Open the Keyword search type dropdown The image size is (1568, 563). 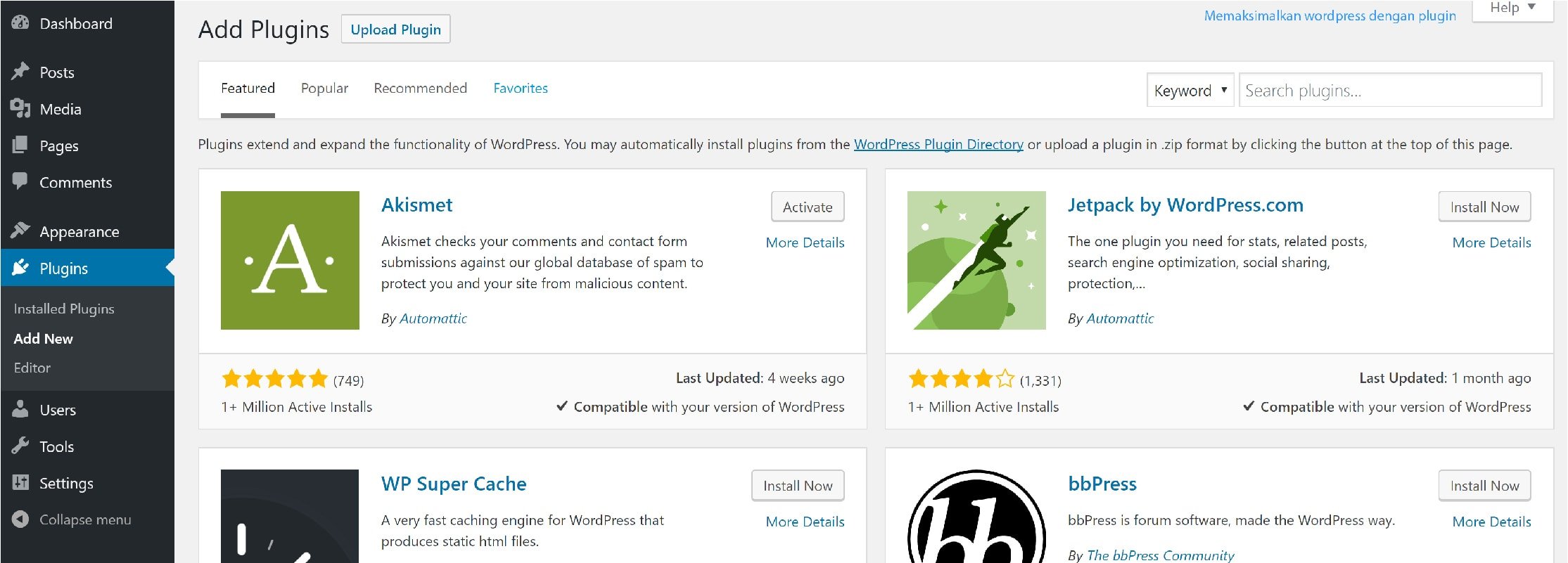pos(1190,91)
